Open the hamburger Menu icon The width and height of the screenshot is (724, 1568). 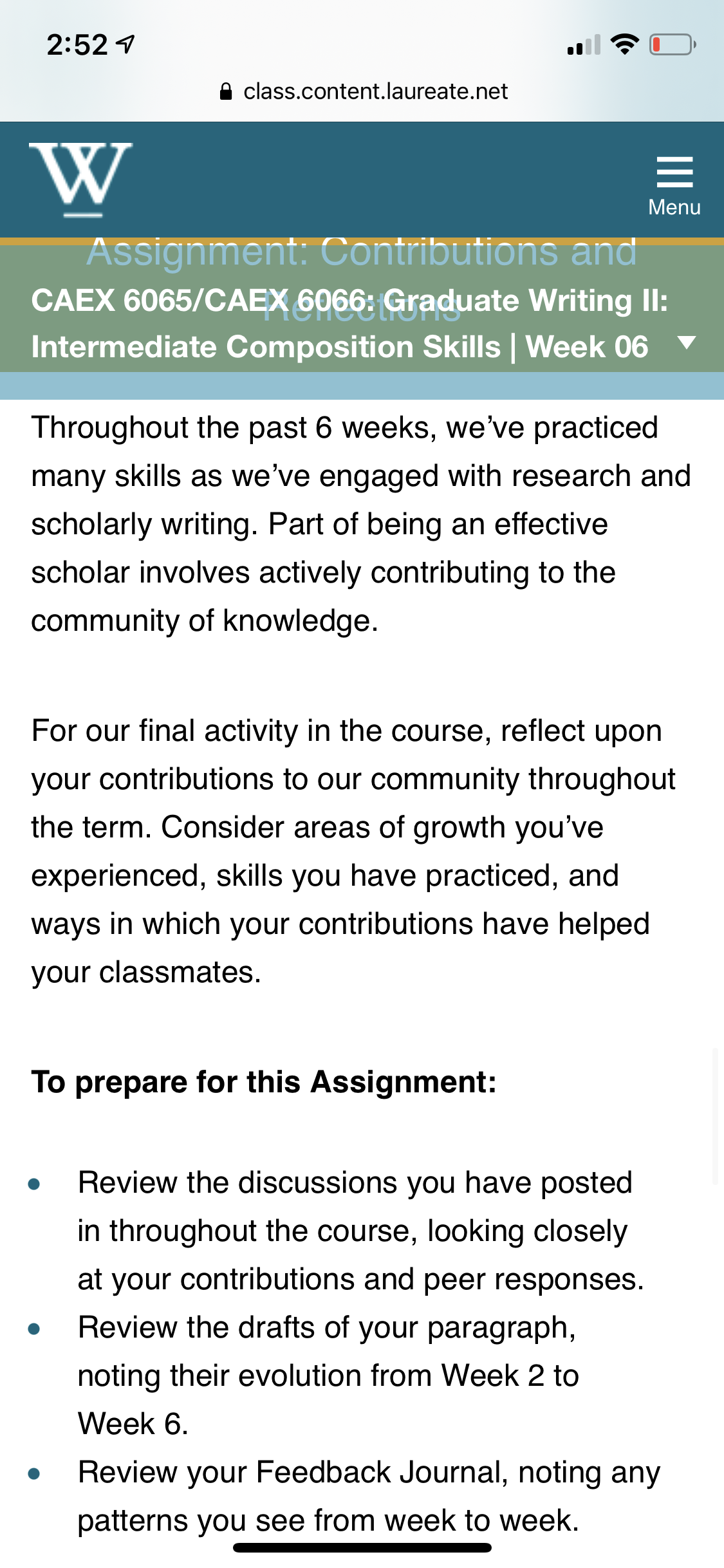coord(674,172)
